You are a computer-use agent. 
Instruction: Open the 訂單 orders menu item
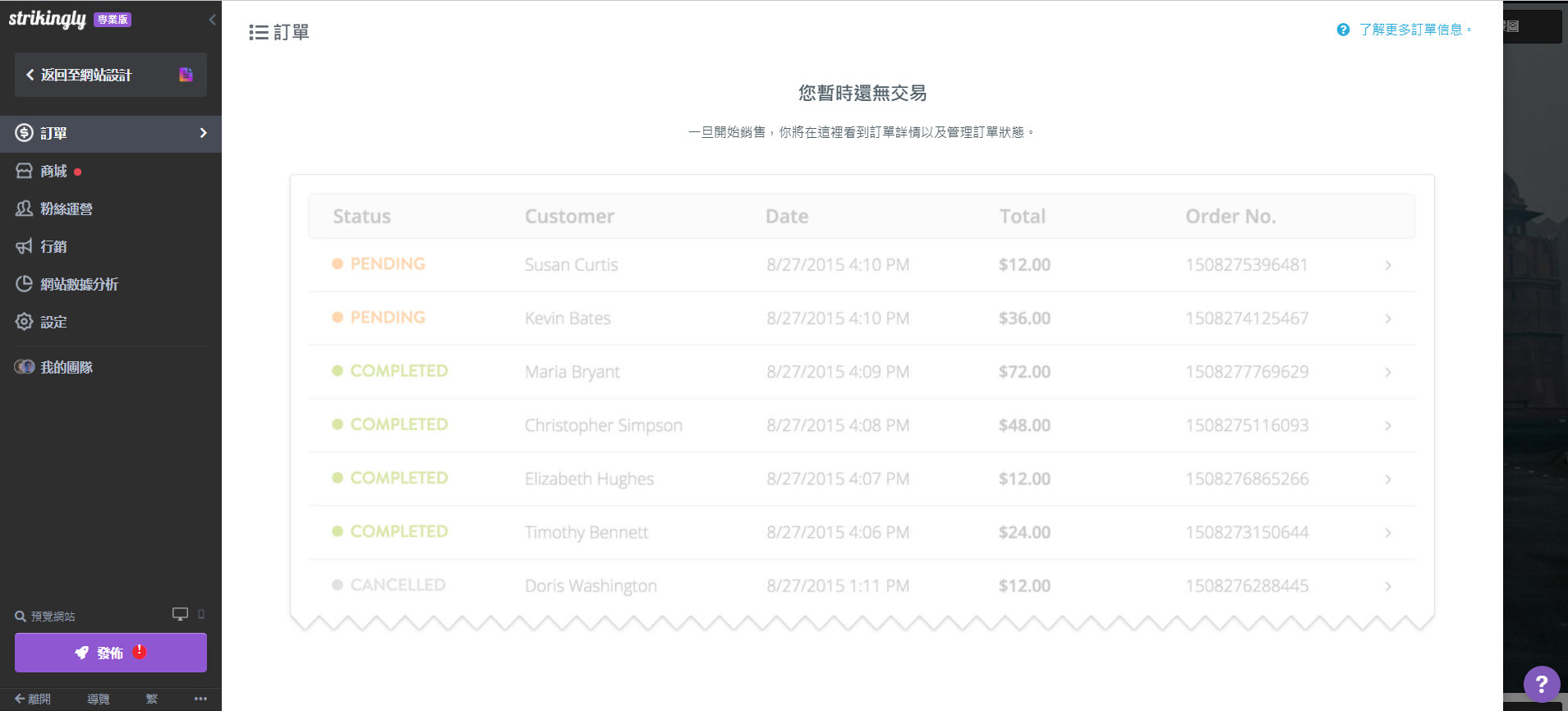111,133
